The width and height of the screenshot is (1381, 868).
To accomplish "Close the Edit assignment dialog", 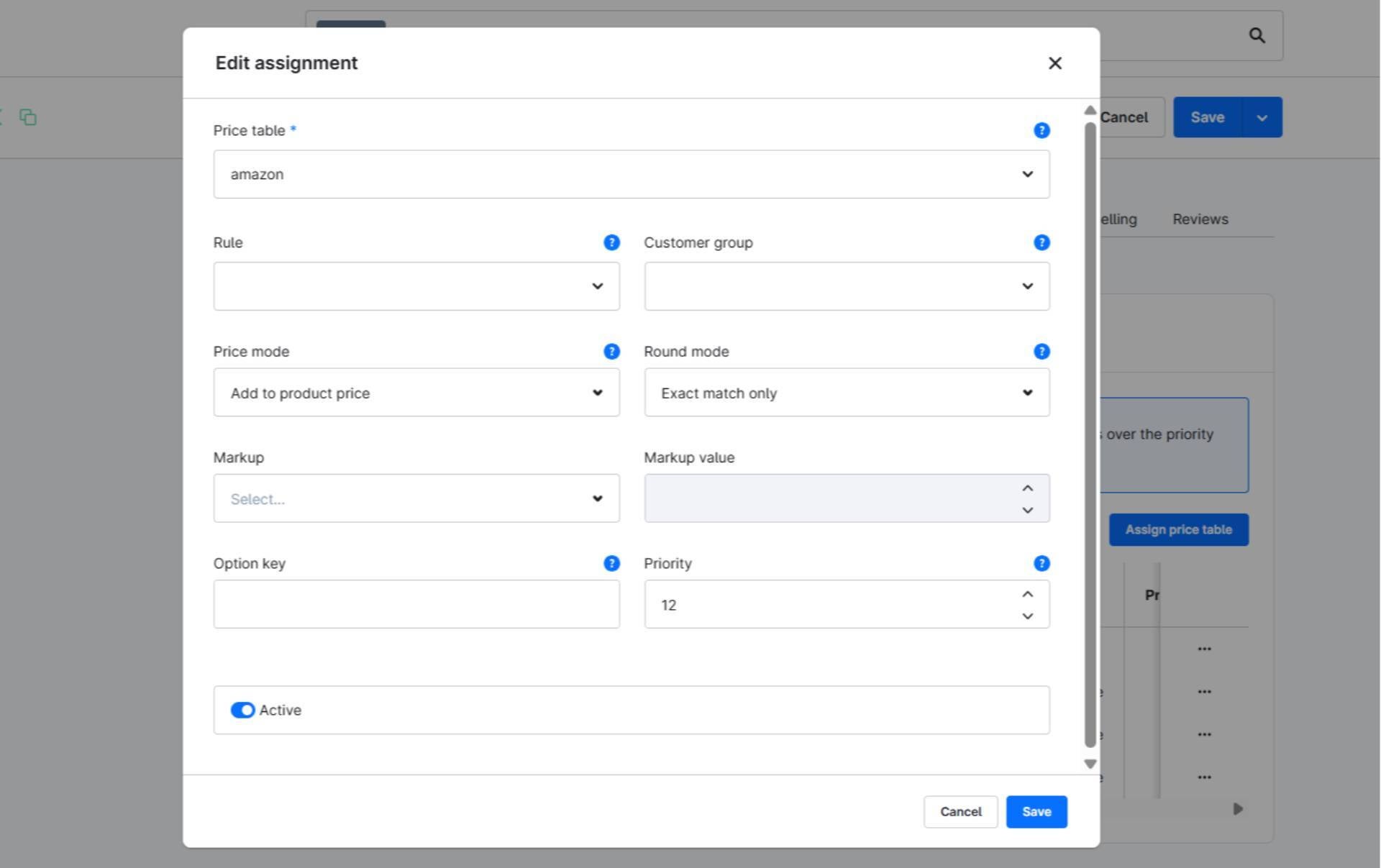I will [x=1054, y=63].
